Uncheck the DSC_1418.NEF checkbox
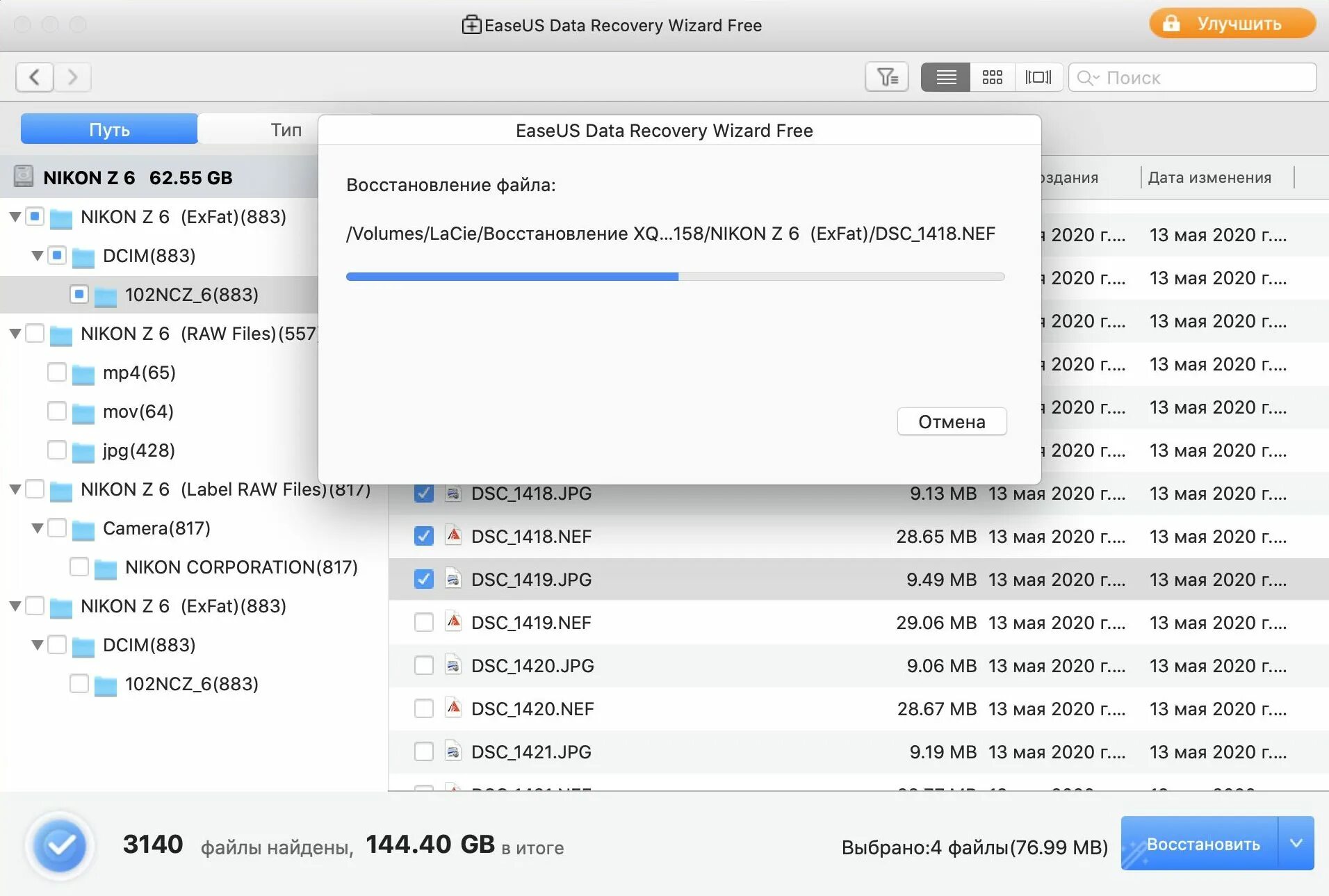Image resolution: width=1329 pixels, height=896 pixels. point(423,536)
